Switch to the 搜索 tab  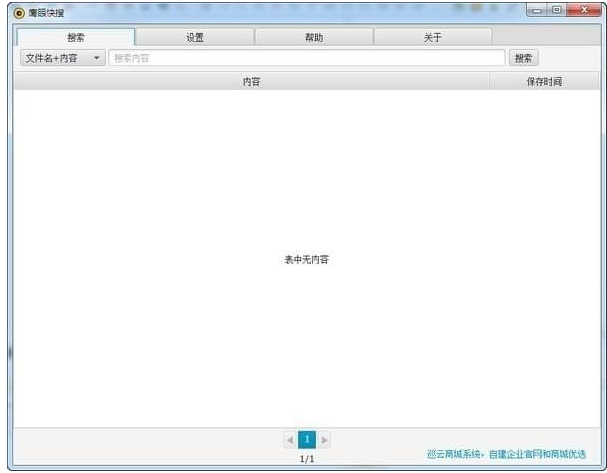75,37
